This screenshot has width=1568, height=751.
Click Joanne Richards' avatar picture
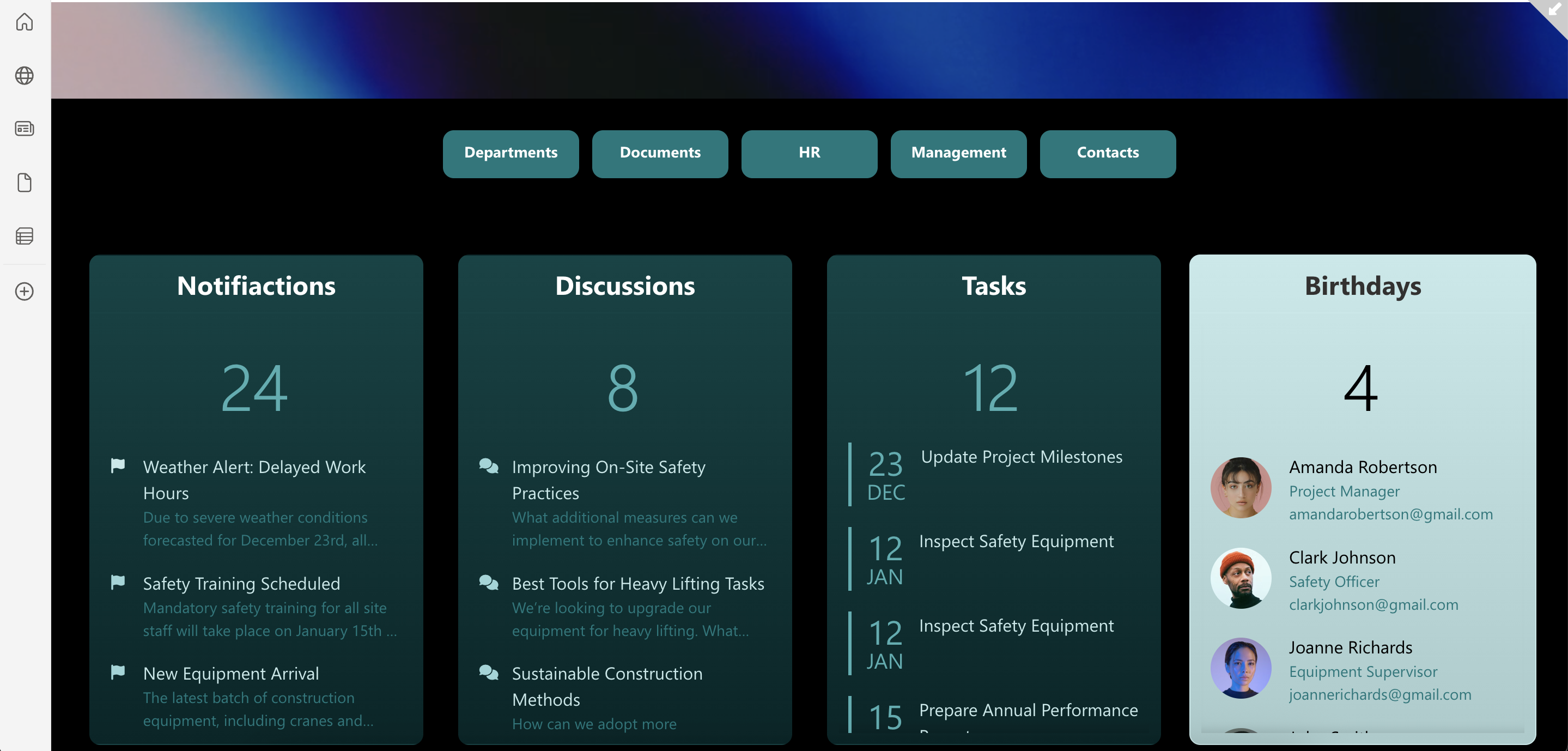[x=1241, y=668]
